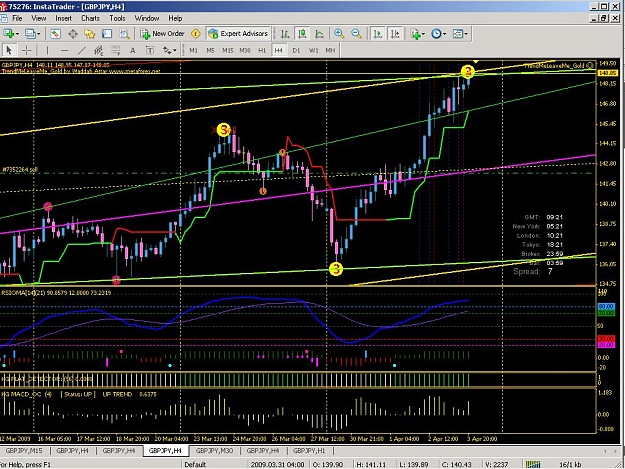Select the arrow cursor tool
The width and height of the screenshot is (625, 469).
(x=9, y=51)
